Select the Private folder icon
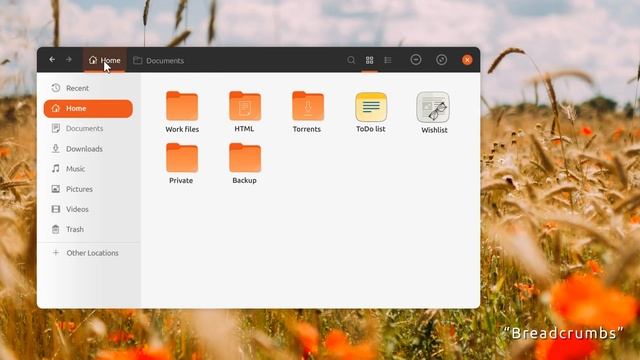This screenshot has height=360, width=640. tap(182, 158)
